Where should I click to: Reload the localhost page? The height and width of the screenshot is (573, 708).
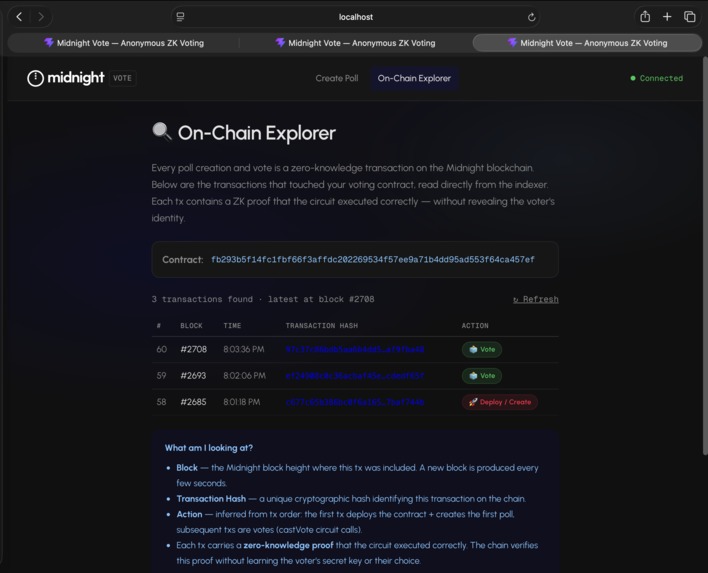531,17
